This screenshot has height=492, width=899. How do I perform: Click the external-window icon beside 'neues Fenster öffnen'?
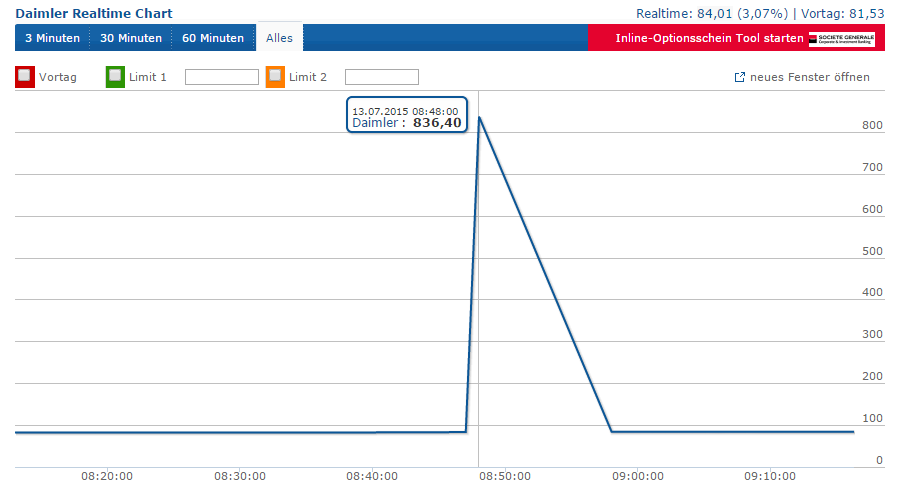(740, 77)
